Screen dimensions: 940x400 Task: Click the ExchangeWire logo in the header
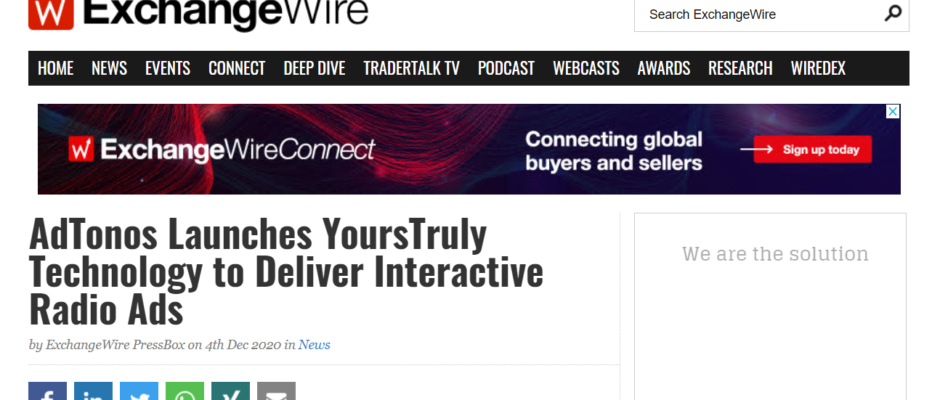(198, 13)
